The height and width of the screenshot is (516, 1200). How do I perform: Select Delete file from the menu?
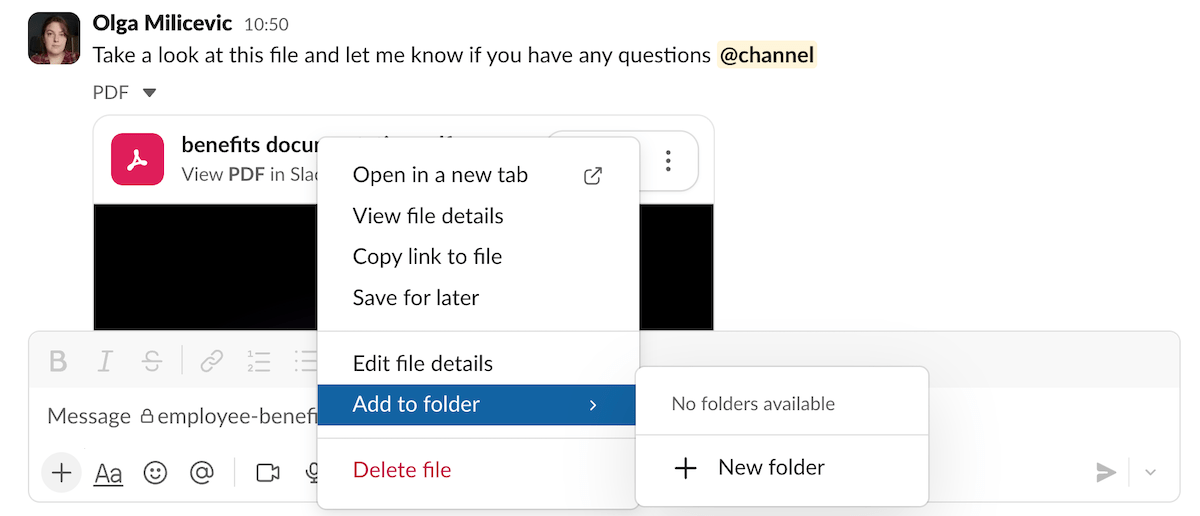(x=402, y=470)
